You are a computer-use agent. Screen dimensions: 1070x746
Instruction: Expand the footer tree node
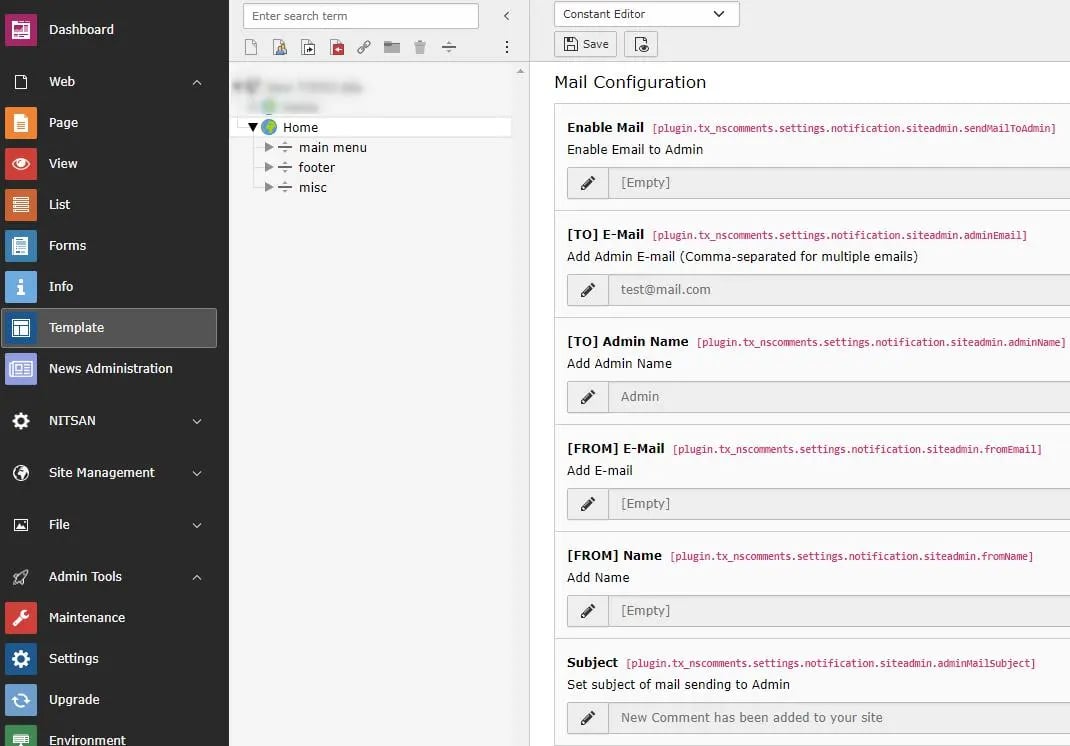(269, 167)
